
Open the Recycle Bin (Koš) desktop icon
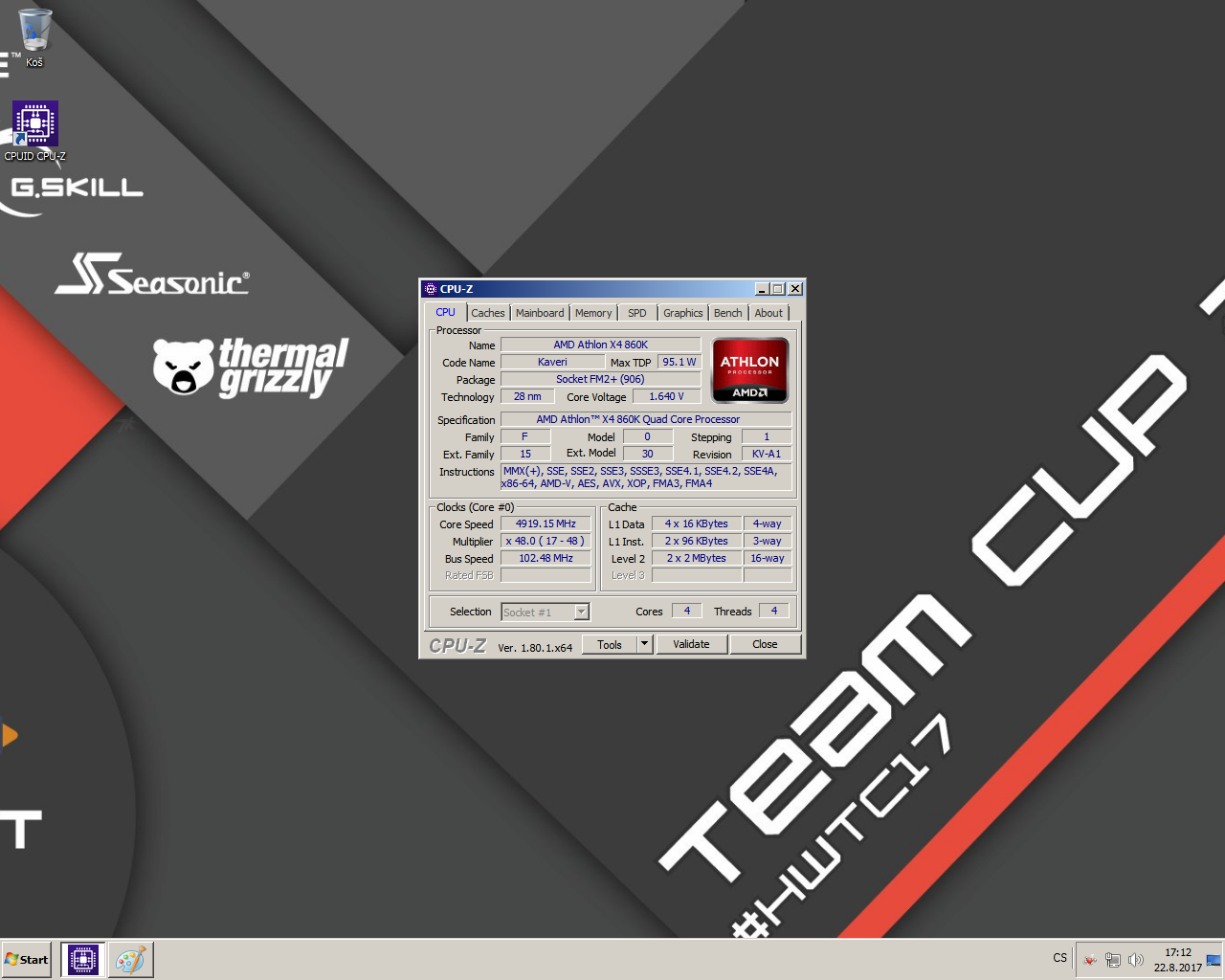tap(34, 36)
